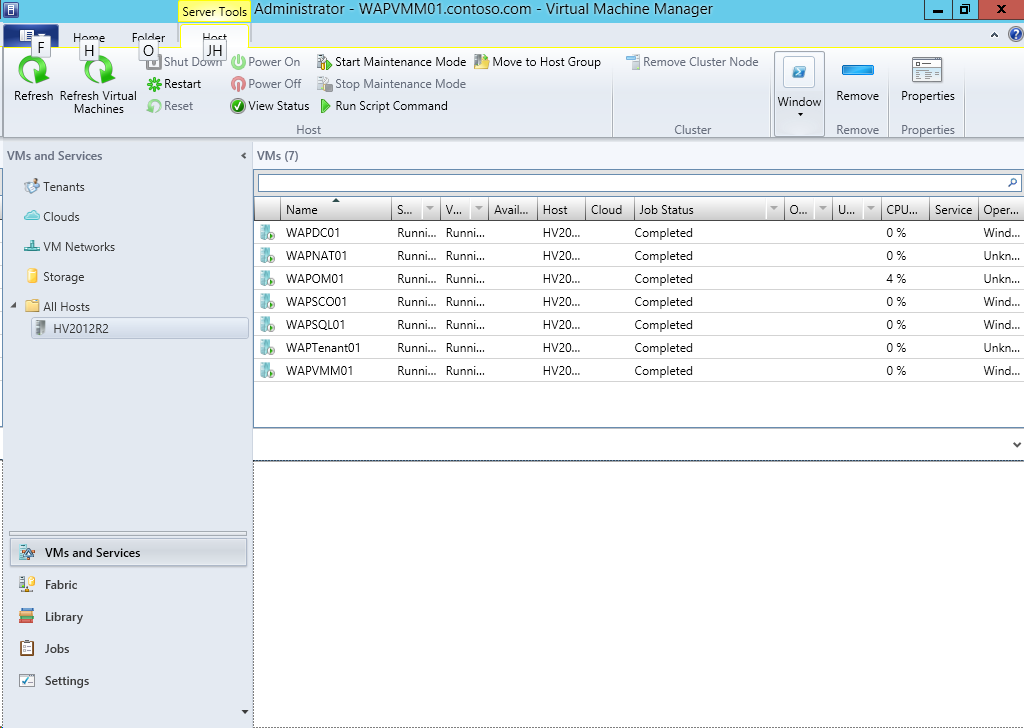Screen dimensions: 1024x728
Task: Open User Role column filter dropdown
Action: coord(871,209)
